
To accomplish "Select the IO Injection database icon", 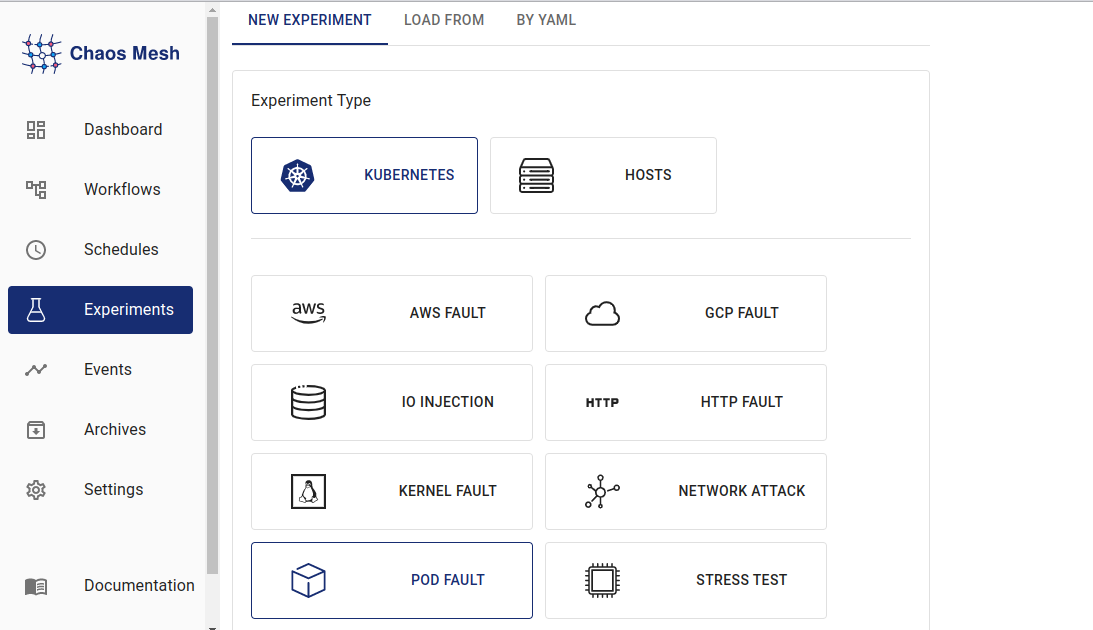I will point(308,402).
